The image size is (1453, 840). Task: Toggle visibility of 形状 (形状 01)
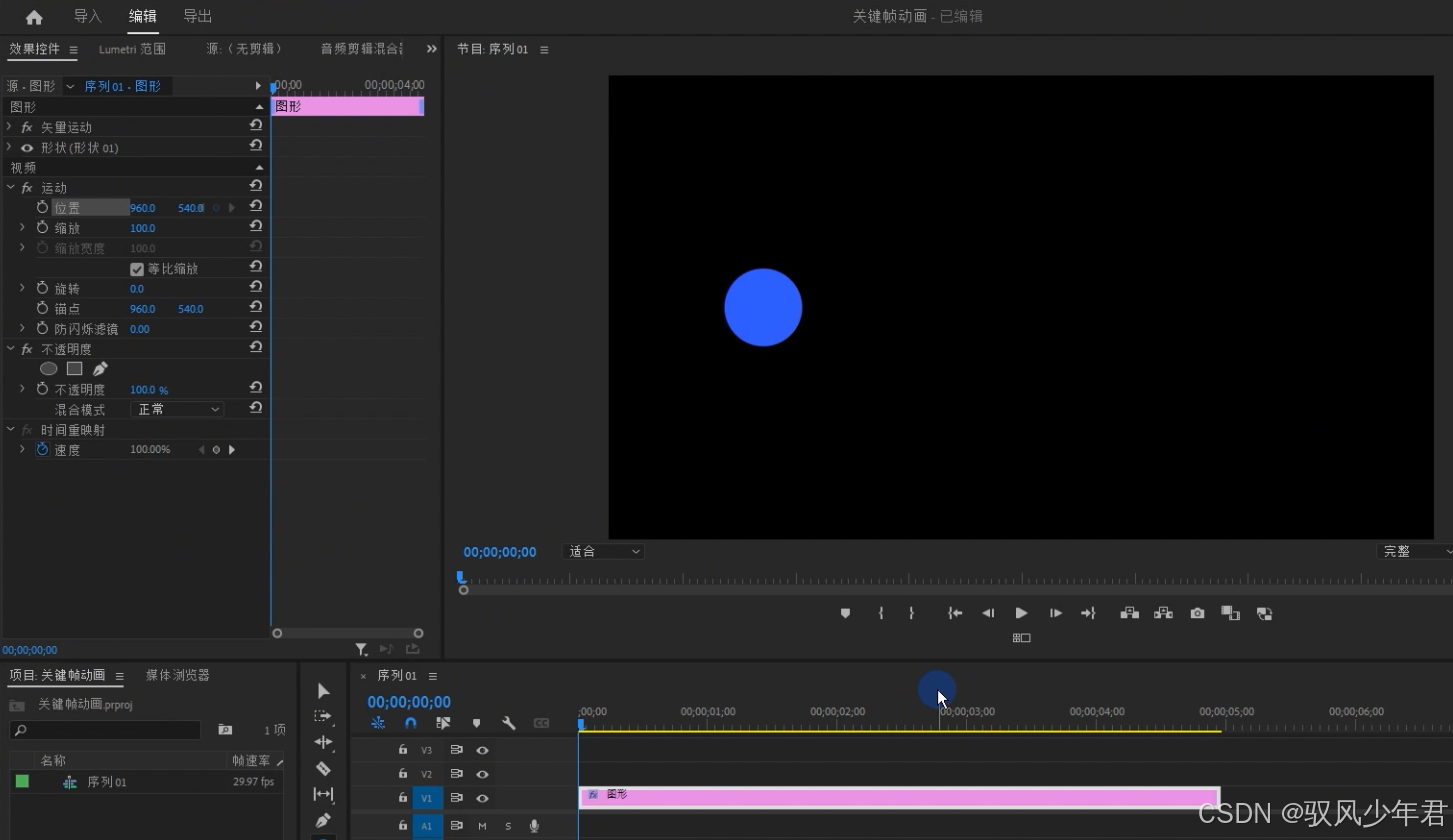tap(27, 148)
